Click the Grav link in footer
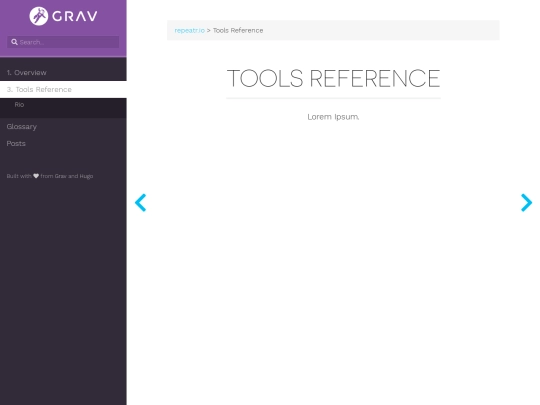Image resolution: width=540 pixels, height=405 pixels. pyautogui.click(x=60, y=176)
